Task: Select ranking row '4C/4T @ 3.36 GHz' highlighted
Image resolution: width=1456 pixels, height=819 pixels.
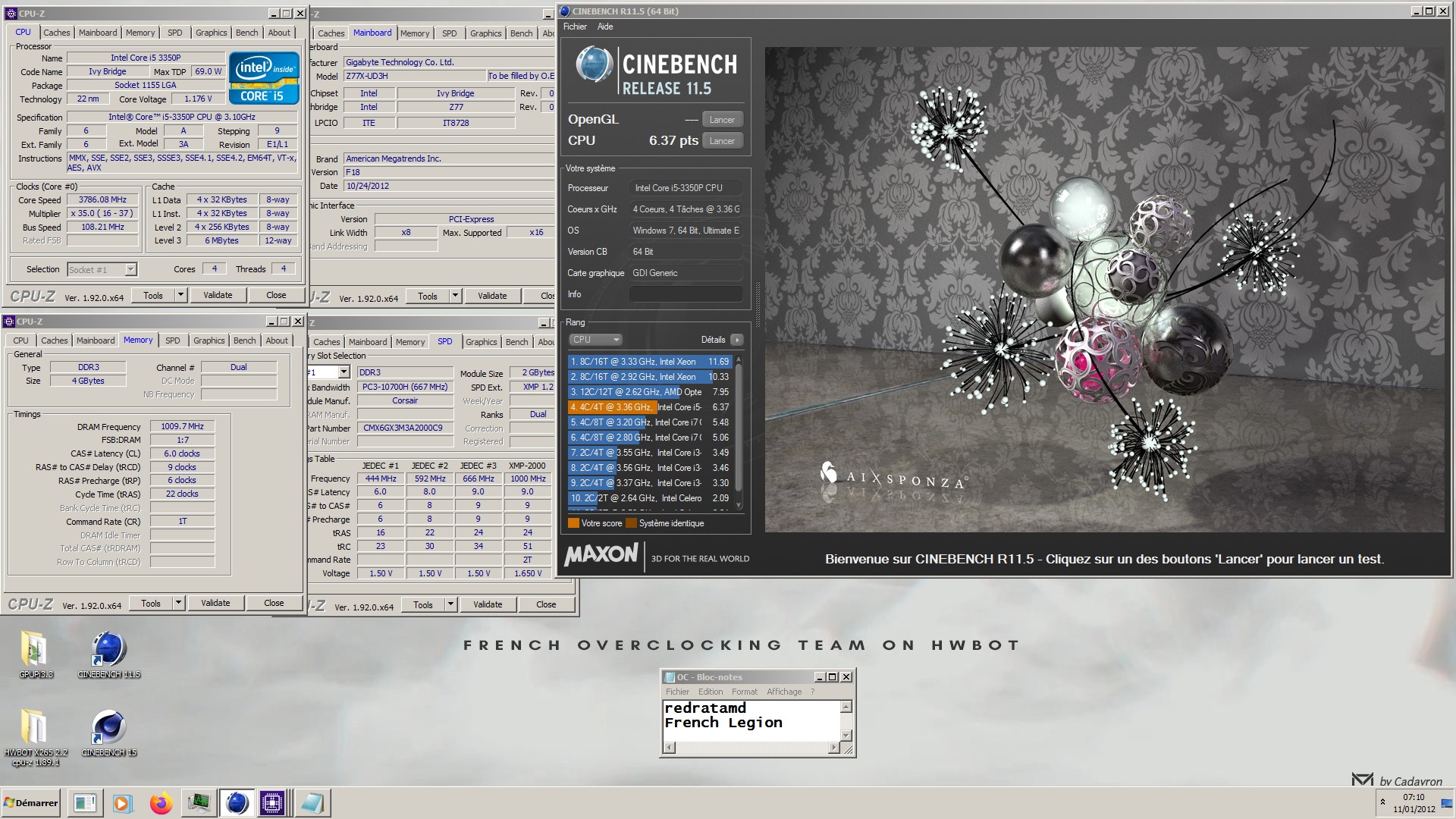Action: tap(649, 407)
